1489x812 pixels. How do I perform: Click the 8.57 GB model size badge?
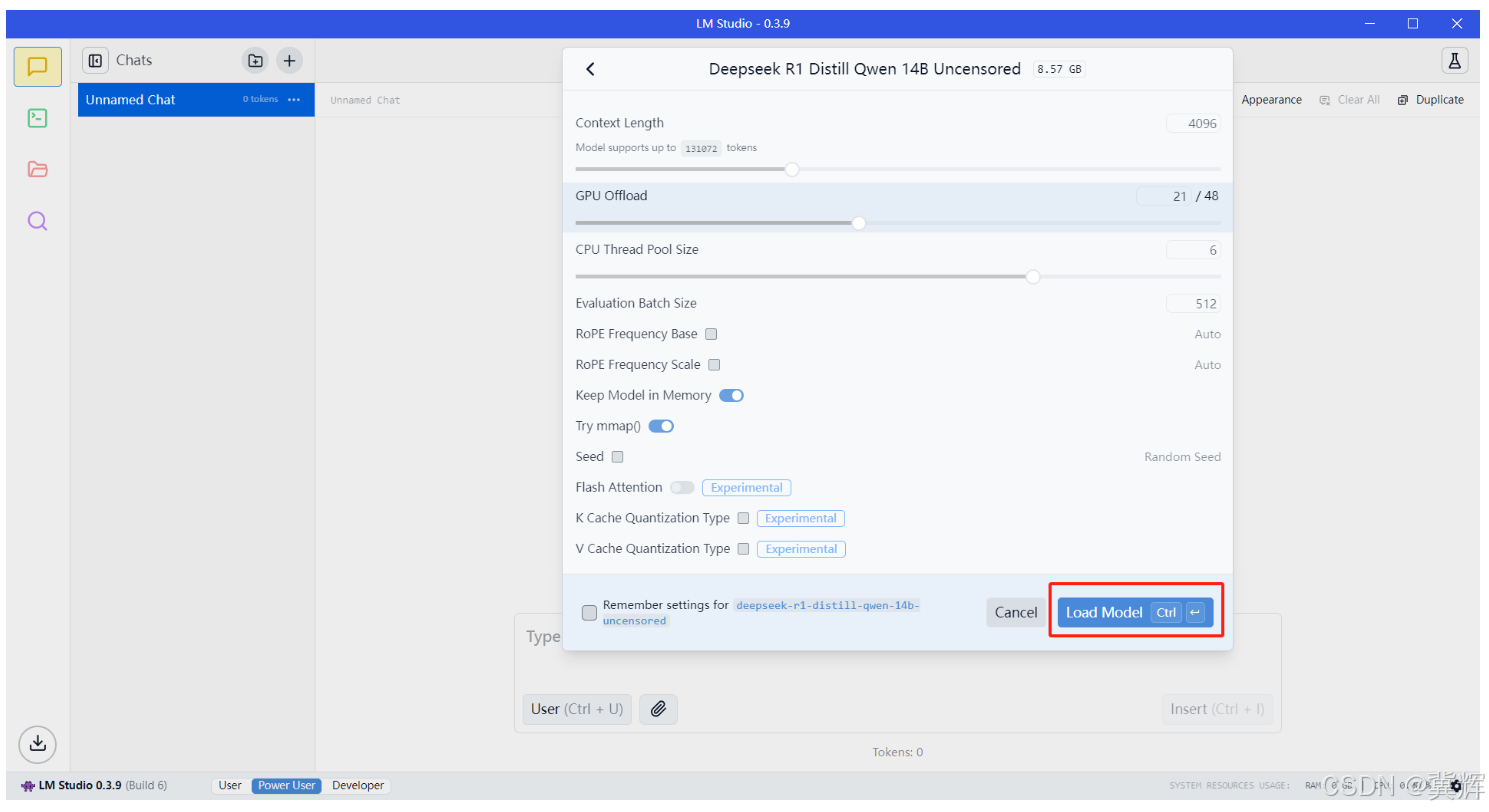(x=1059, y=70)
